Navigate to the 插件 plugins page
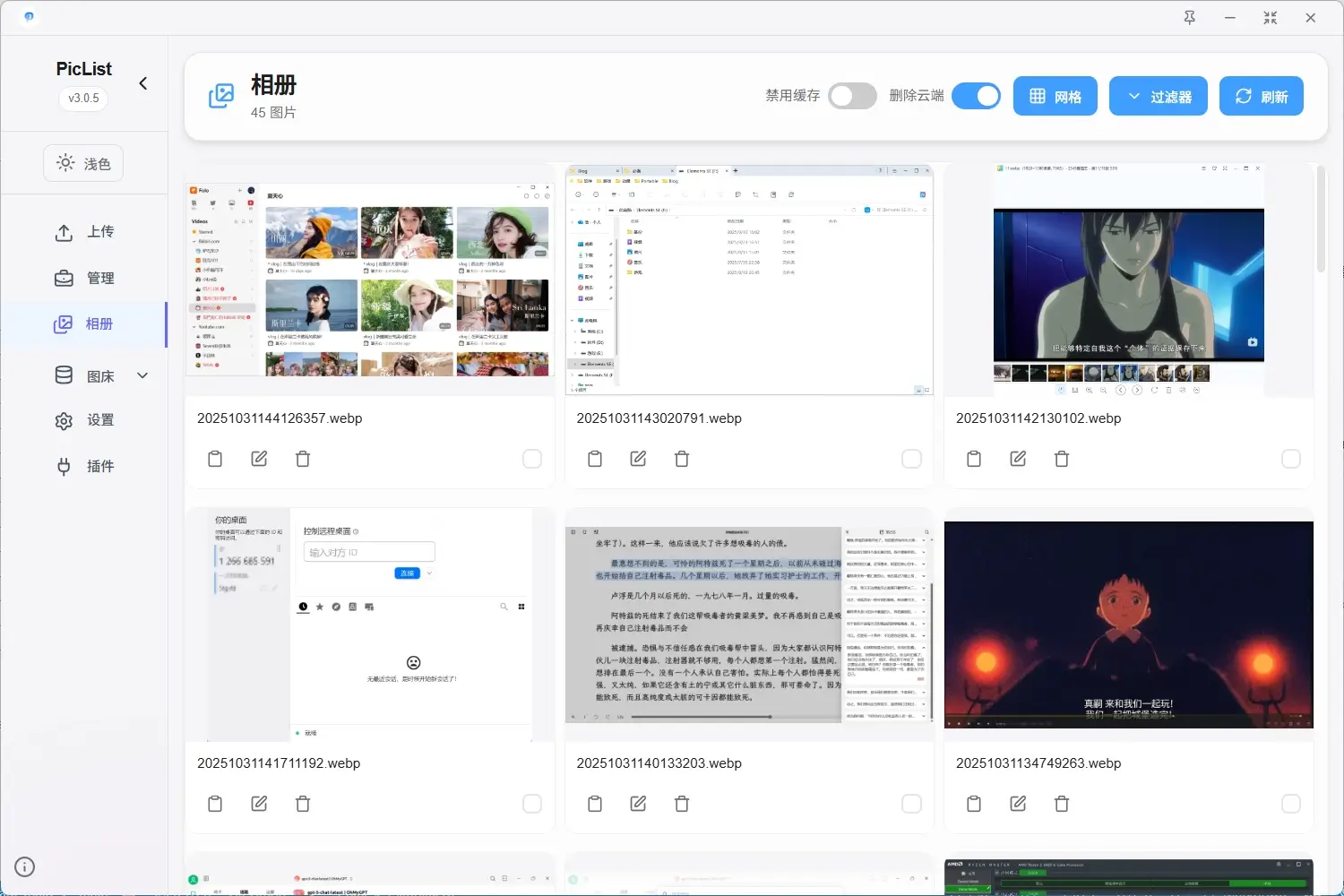Viewport: 1344px width, 896px height. click(x=84, y=466)
